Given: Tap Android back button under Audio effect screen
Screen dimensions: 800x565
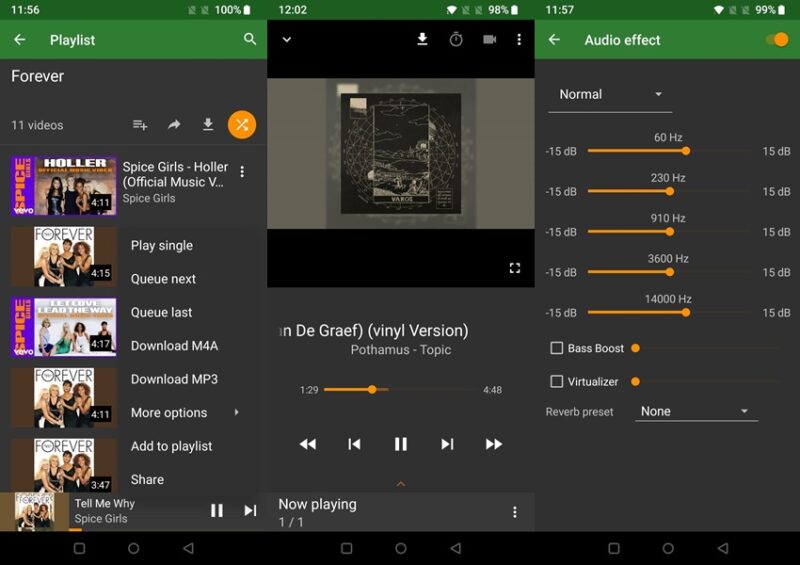Looking at the screenshot, I should click(x=722, y=548).
